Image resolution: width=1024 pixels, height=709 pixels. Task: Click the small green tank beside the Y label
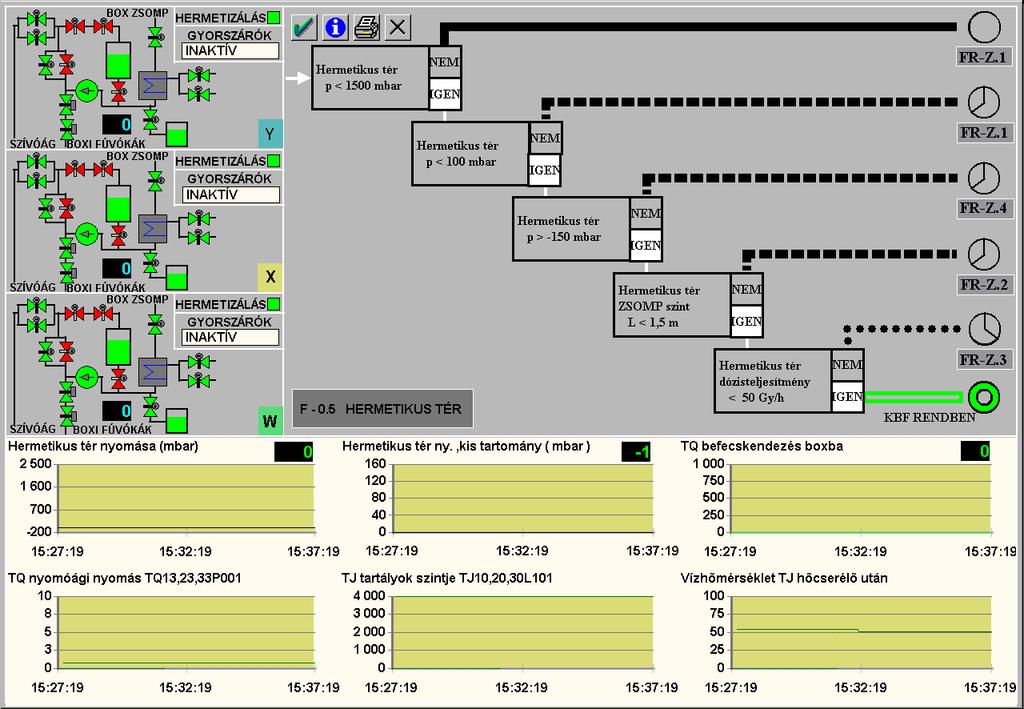[x=176, y=134]
